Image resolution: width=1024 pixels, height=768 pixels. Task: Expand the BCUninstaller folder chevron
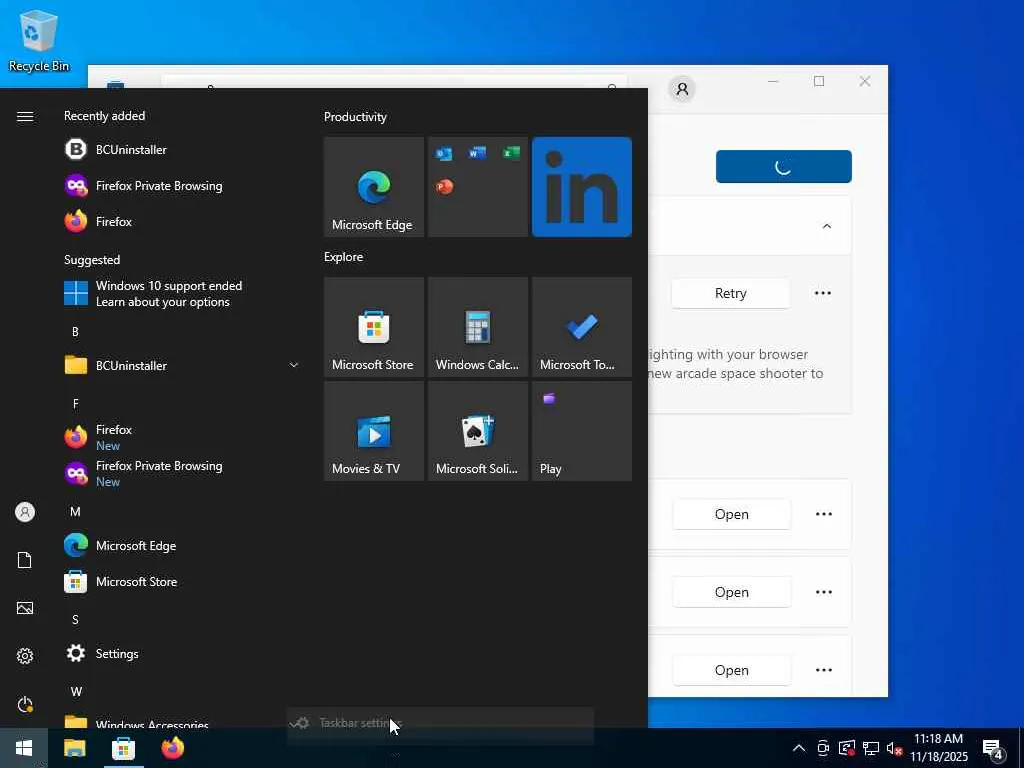point(294,365)
